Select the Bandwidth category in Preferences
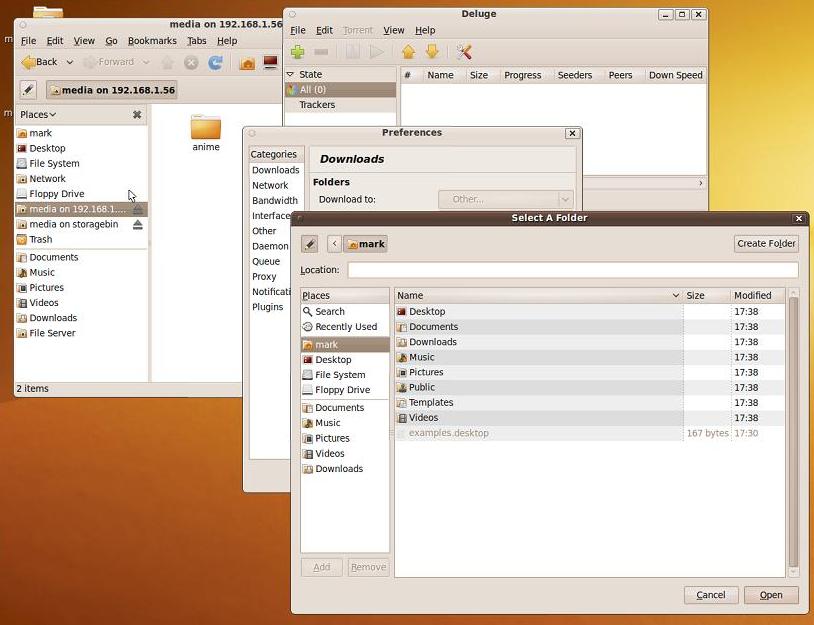This screenshot has height=625, width=814. tap(275, 200)
